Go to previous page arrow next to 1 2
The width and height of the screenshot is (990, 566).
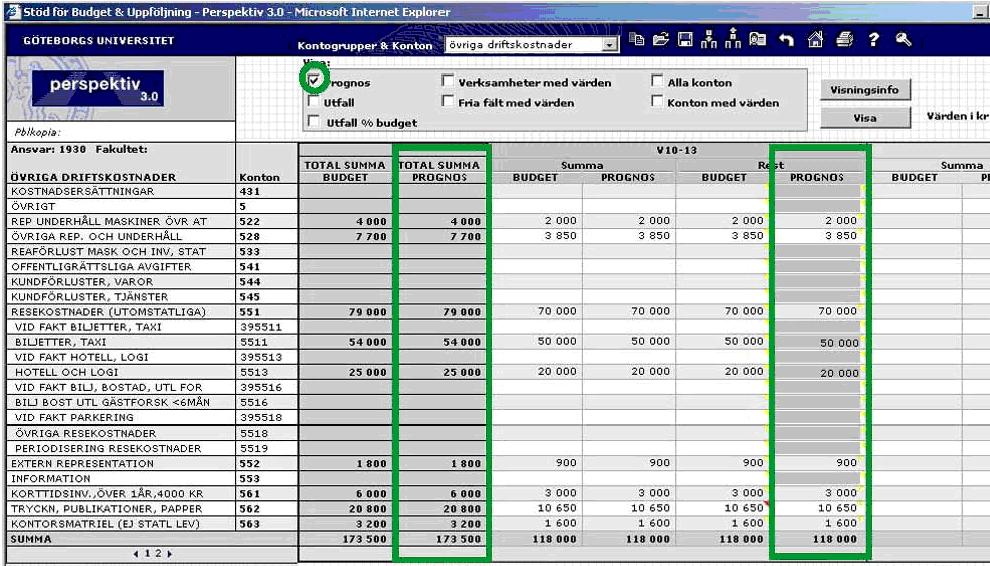[x=136, y=554]
